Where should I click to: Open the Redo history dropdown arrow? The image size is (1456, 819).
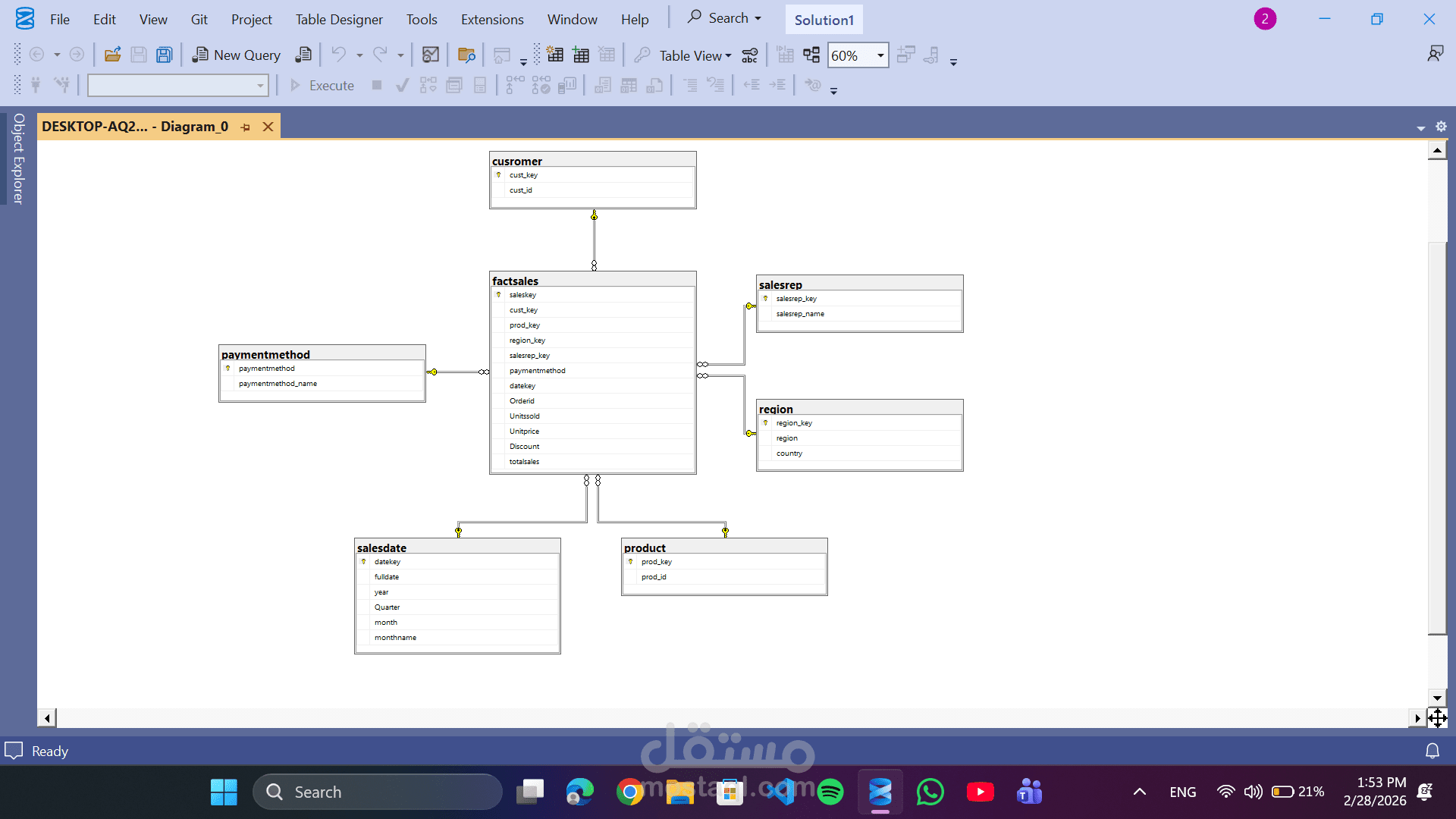tap(400, 55)
